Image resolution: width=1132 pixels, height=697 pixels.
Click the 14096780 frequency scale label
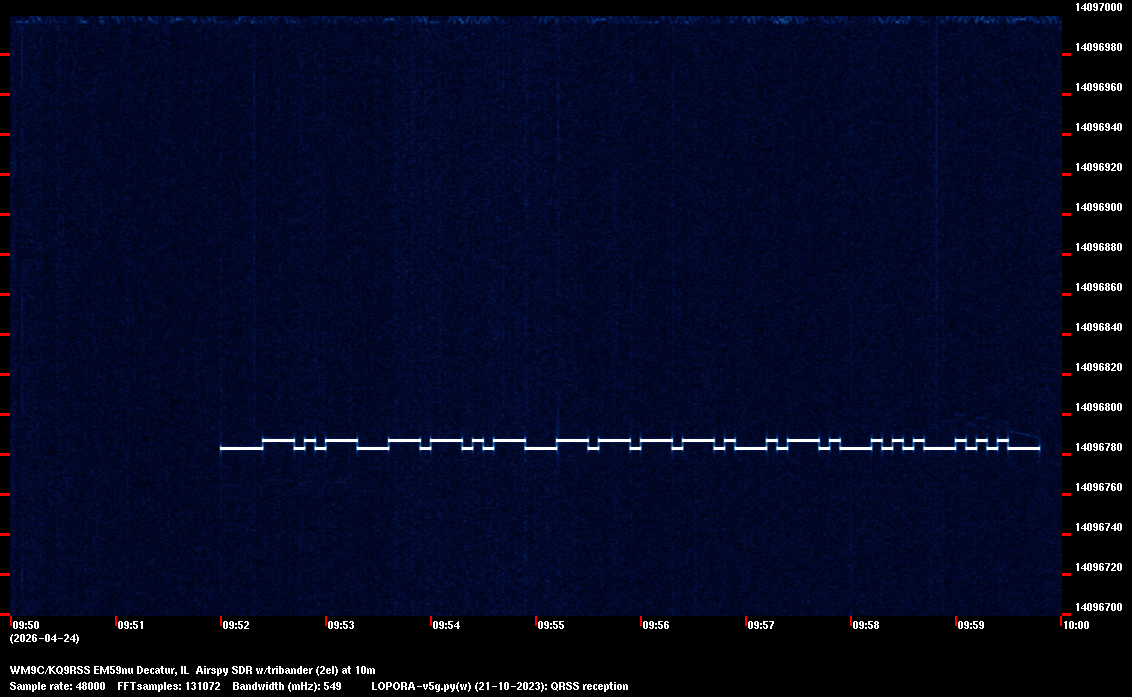click(x=1098, y=447)
